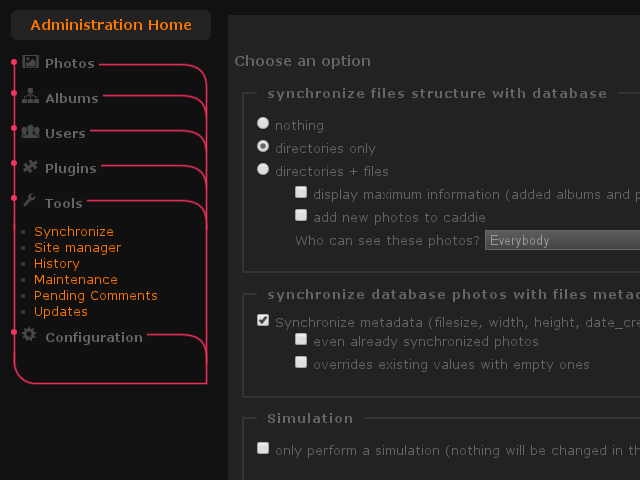Viewport: 640px width, 480px height.
Task: Enable 'only perform a simulation' checkbox
Action: point(263,448)
